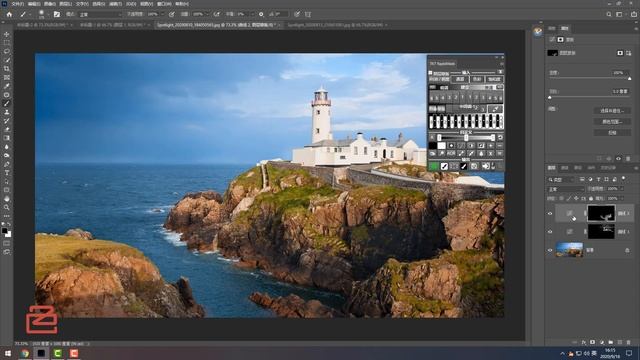Select the Zoom tool
This screenshot has height=360, width=640.
point(7,207)
